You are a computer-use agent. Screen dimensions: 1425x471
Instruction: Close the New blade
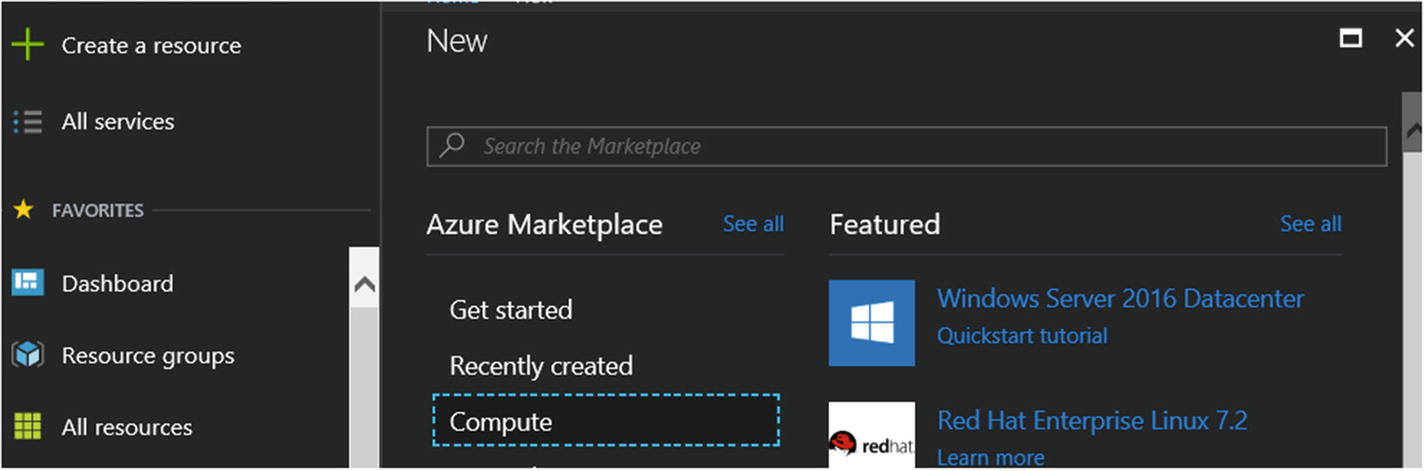pyautogui.click(x=1404, y=39)
